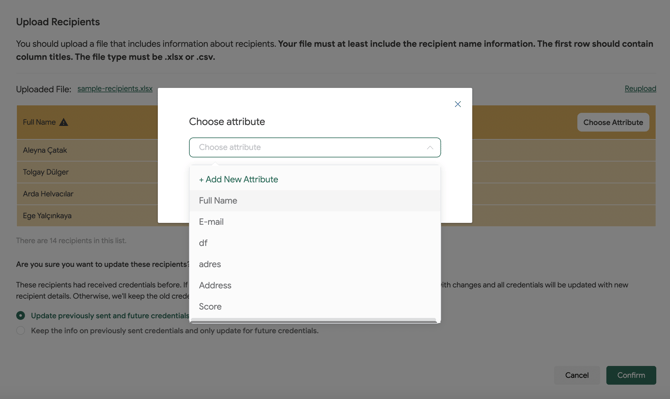Select Score attribute option

pos(315,307)
